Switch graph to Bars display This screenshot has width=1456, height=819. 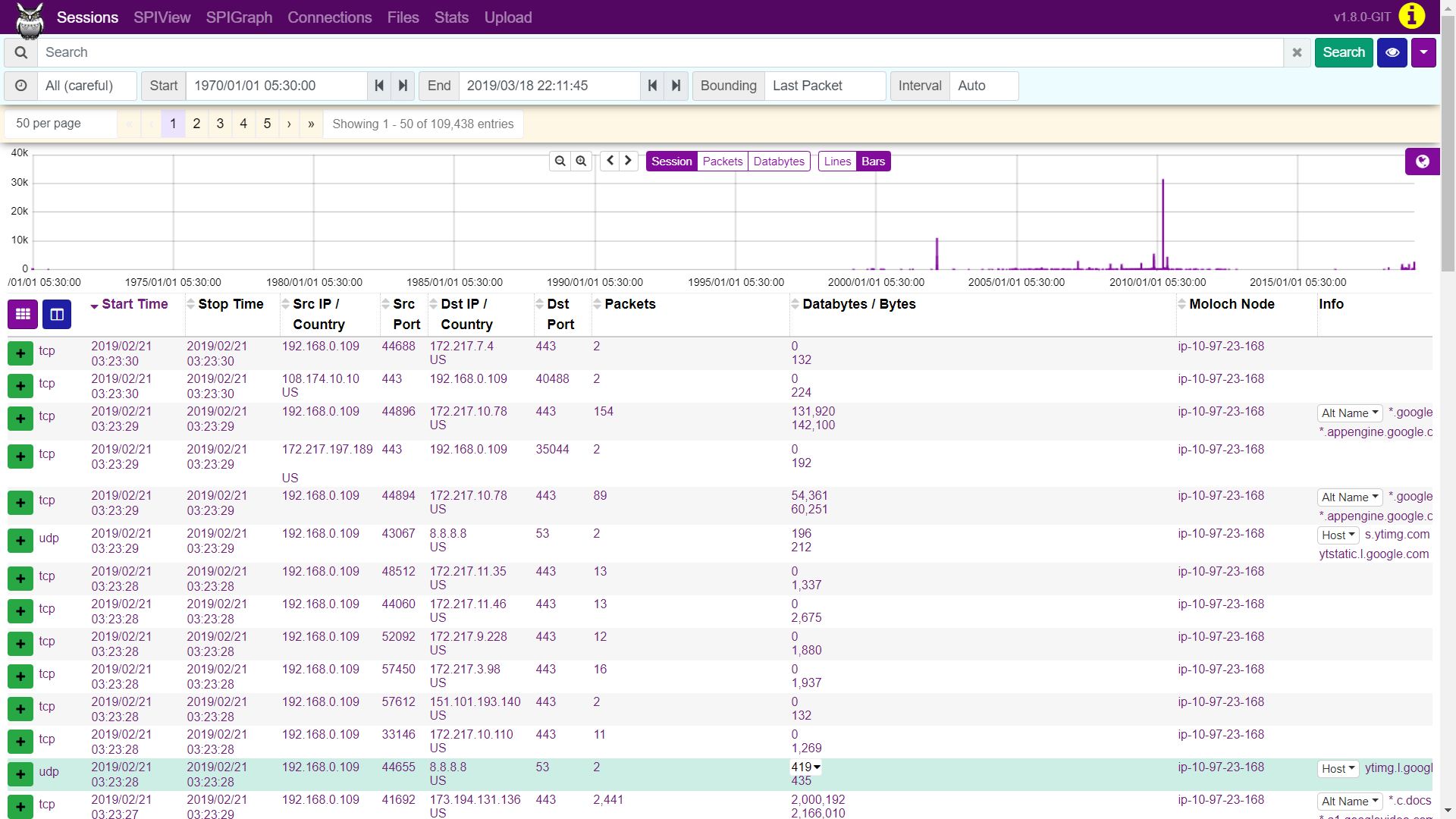873,161
